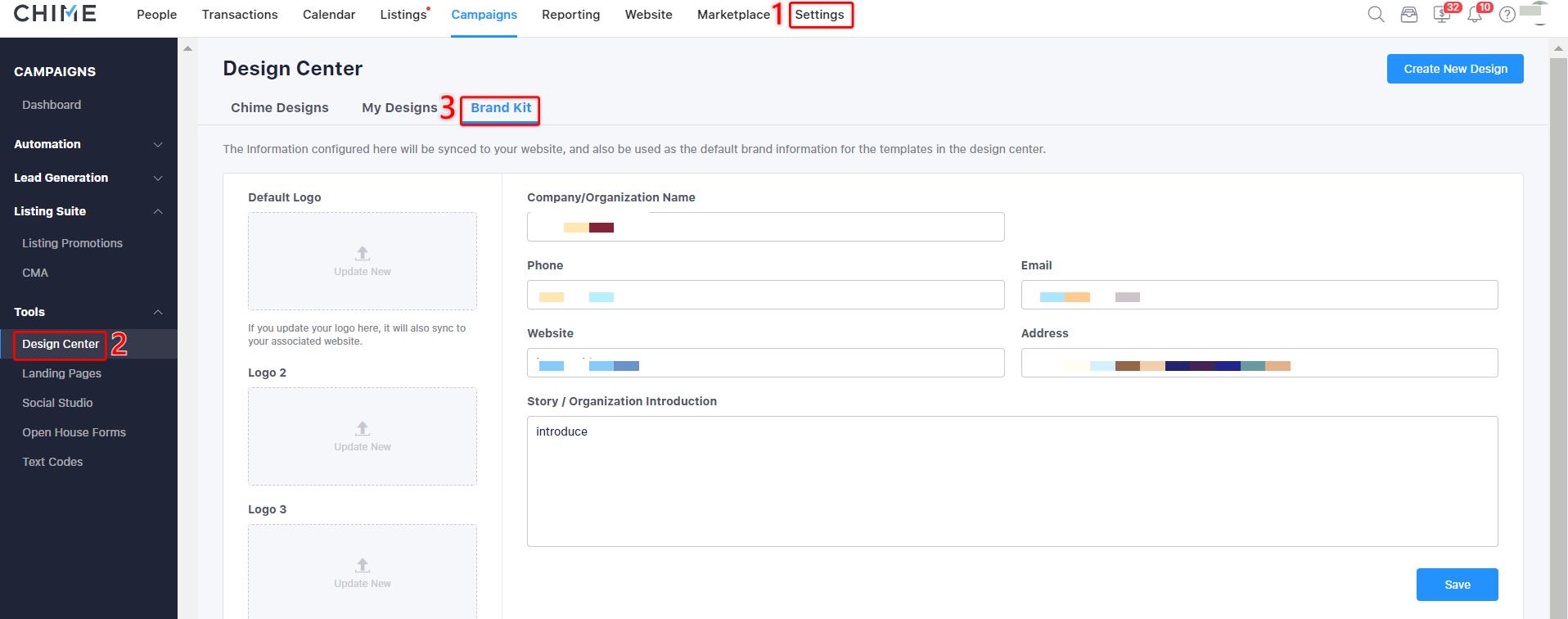Open the Campaigns menu
Viewport: 1568px width, 619px height.
[484, 15]
